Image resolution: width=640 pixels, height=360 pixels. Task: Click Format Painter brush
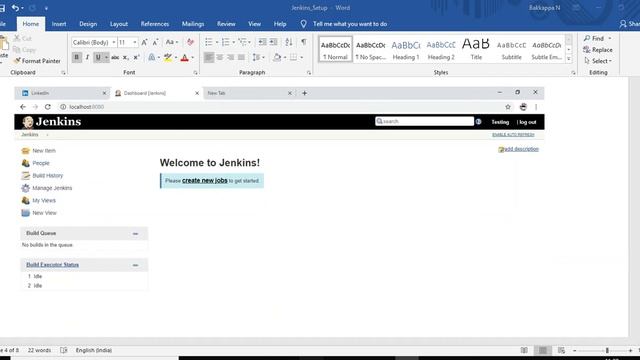click(x=37, y=61)
